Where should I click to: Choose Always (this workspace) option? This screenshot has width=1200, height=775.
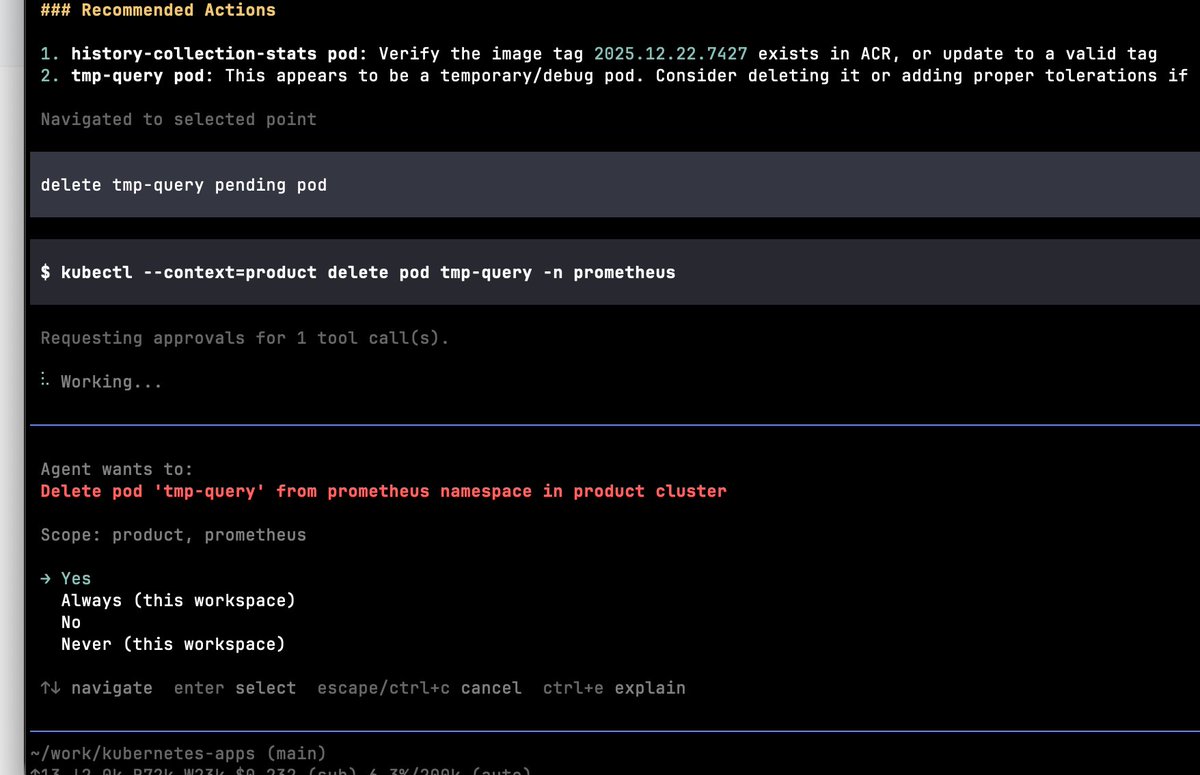coord(178,601)
